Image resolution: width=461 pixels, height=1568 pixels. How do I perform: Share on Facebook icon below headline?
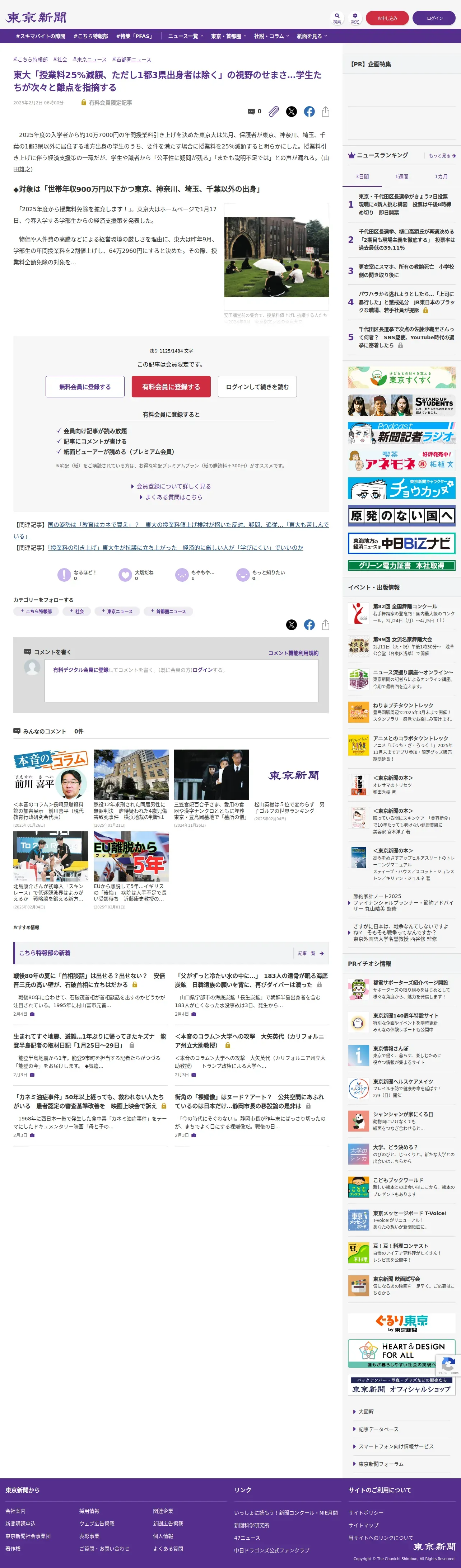pyautogui.click(x=309, y=112)
